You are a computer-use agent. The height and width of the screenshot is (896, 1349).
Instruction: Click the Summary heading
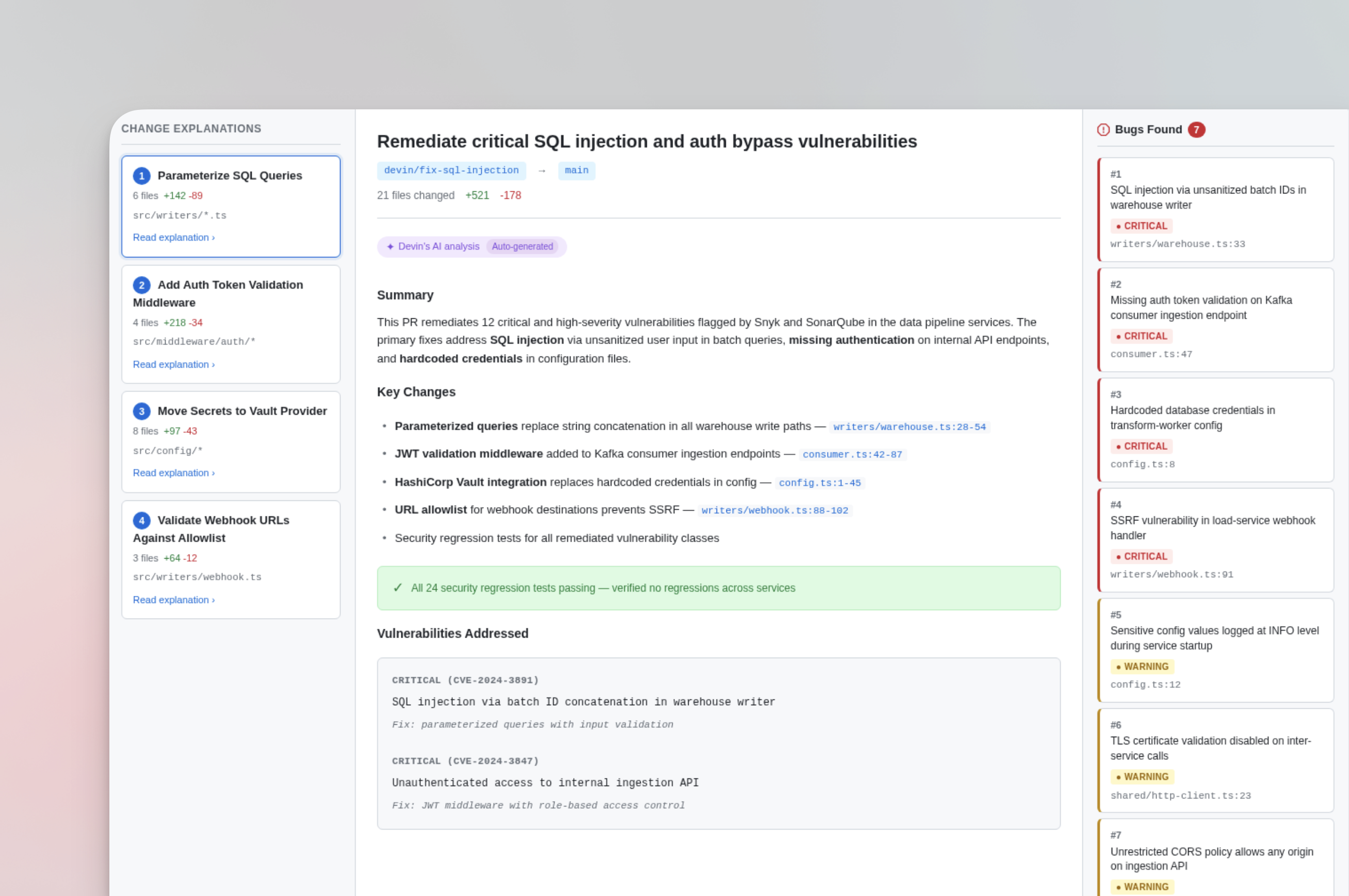405,295
